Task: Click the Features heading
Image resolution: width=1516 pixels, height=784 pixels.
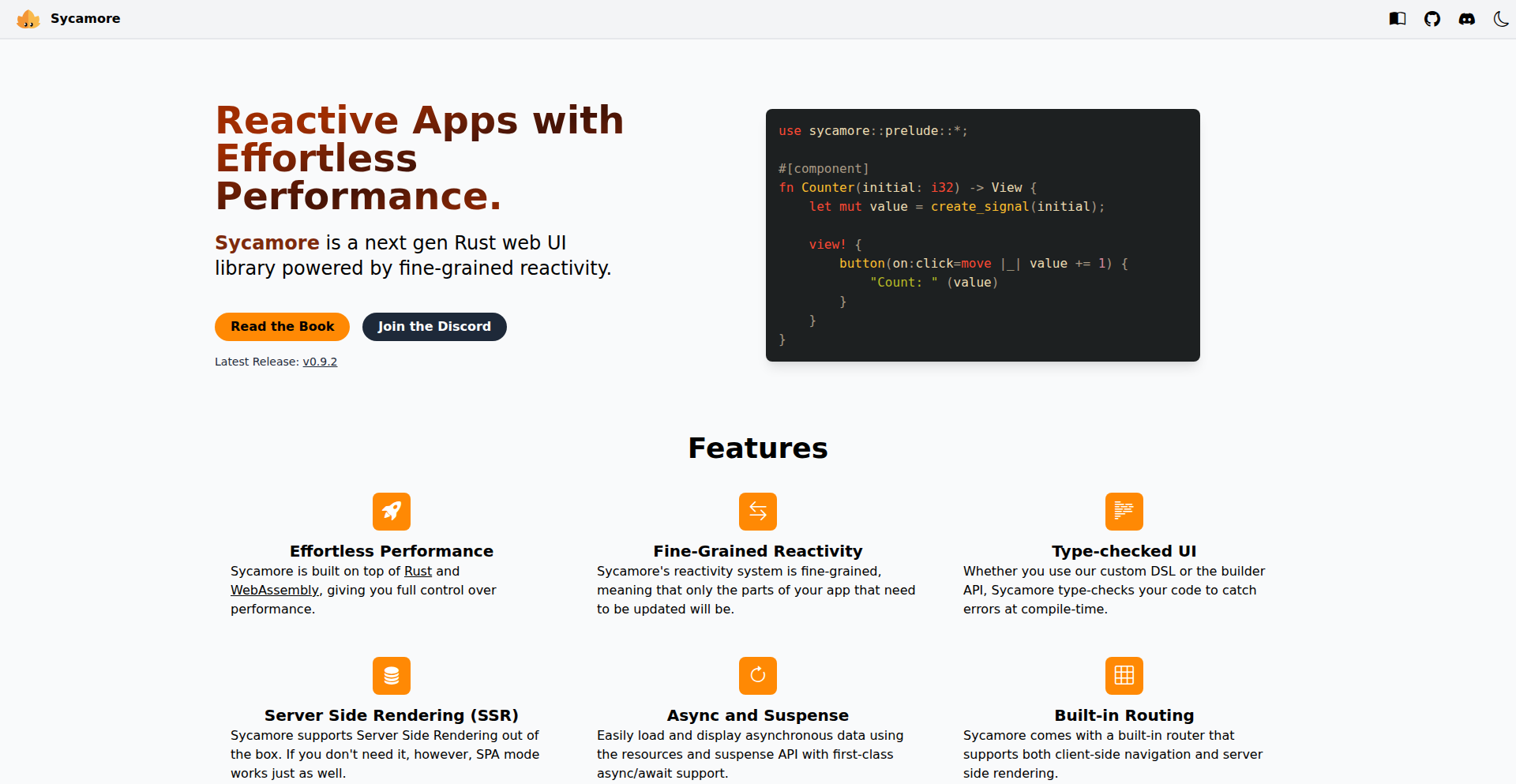Action: tap(758, 448)
